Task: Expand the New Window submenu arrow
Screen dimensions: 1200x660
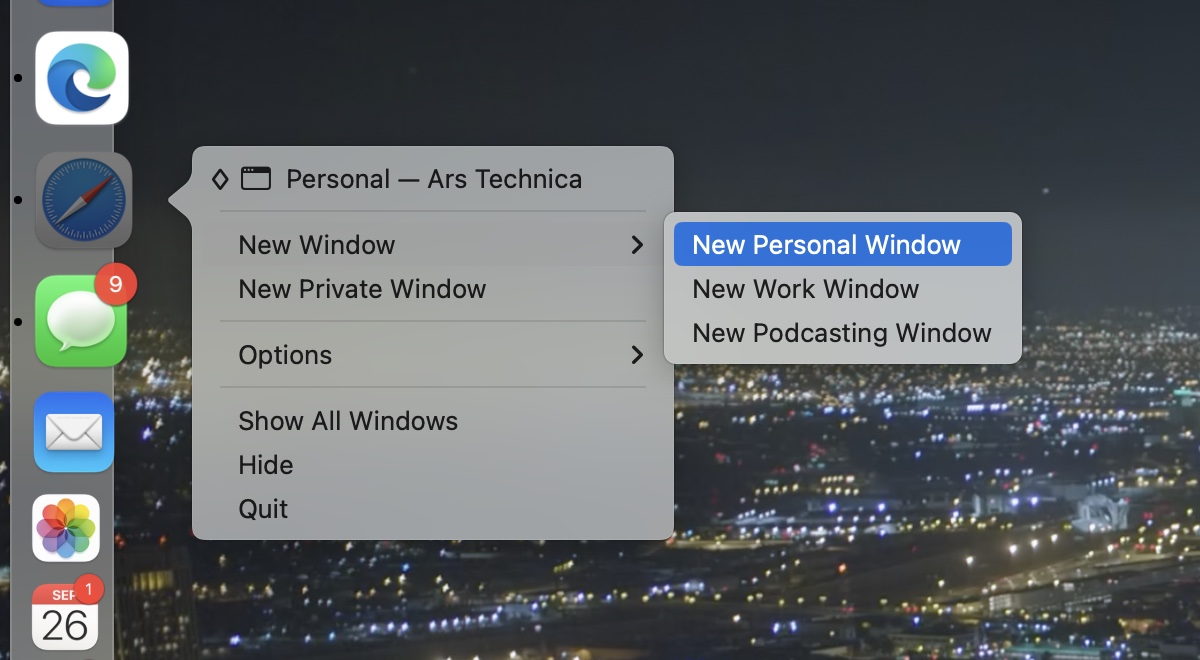Action: tap(637, 245)
